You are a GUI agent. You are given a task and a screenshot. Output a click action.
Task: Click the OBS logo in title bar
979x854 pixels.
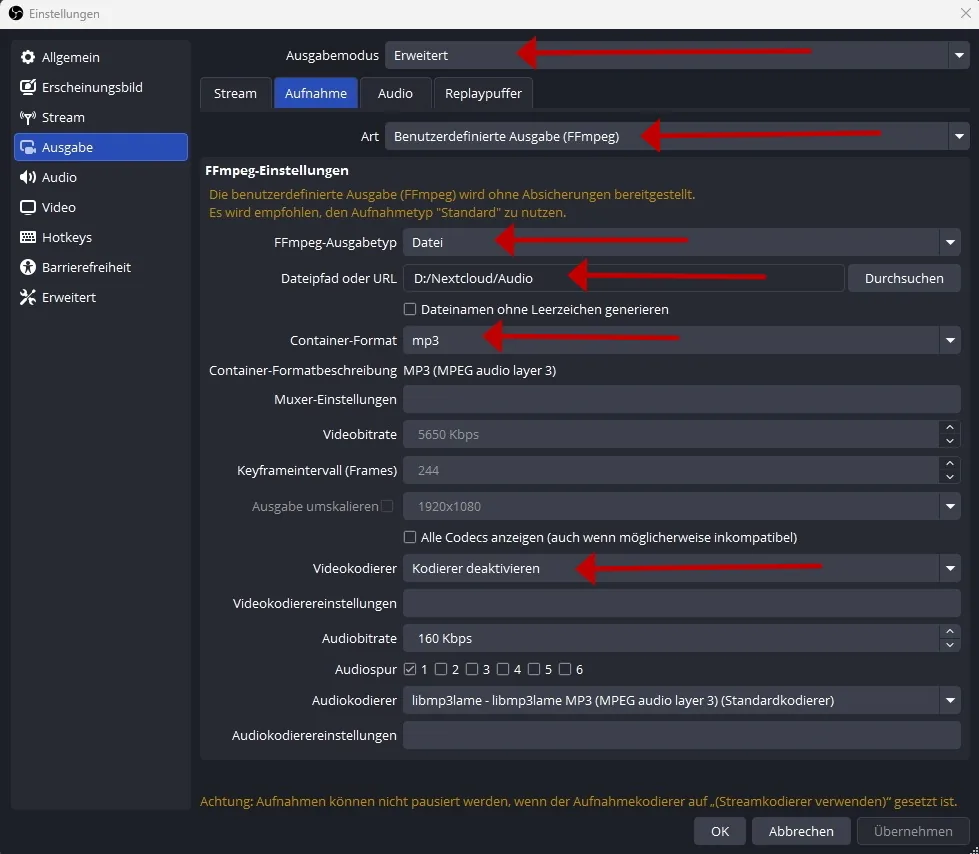click(16, 13)
